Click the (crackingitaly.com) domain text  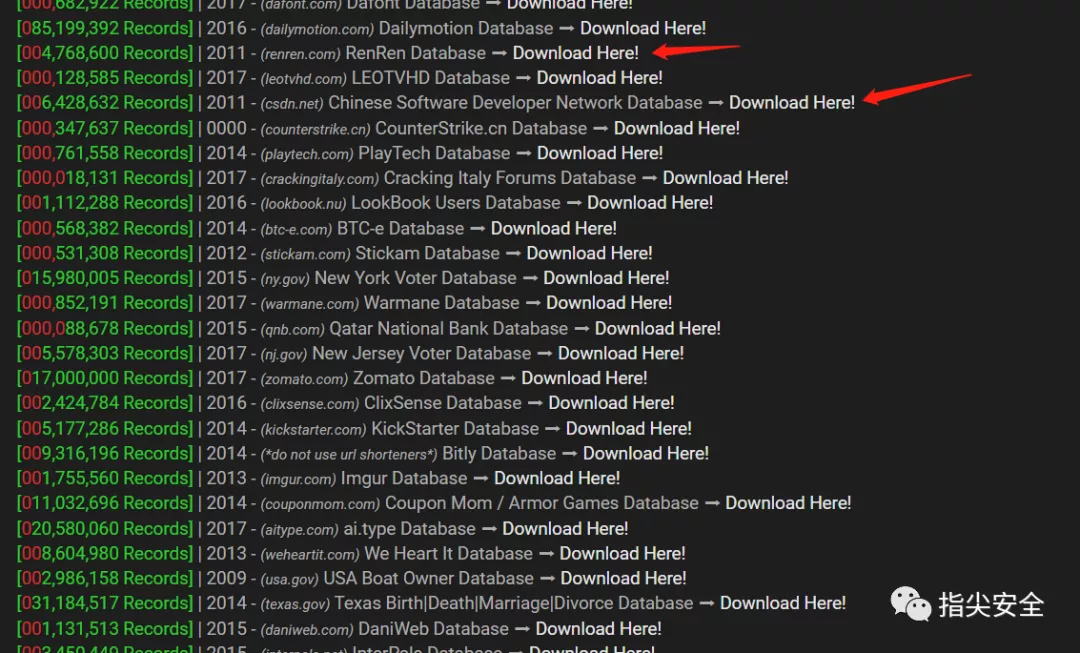coord(320,179)
